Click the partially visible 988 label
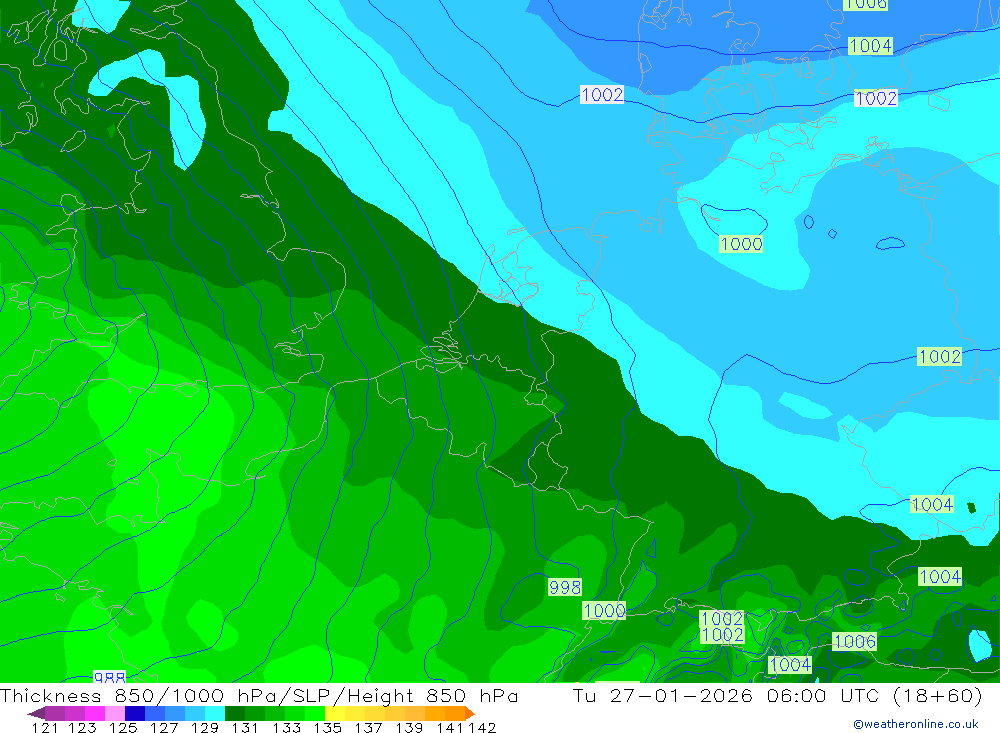1000x733 pixels. coord(110,677)
